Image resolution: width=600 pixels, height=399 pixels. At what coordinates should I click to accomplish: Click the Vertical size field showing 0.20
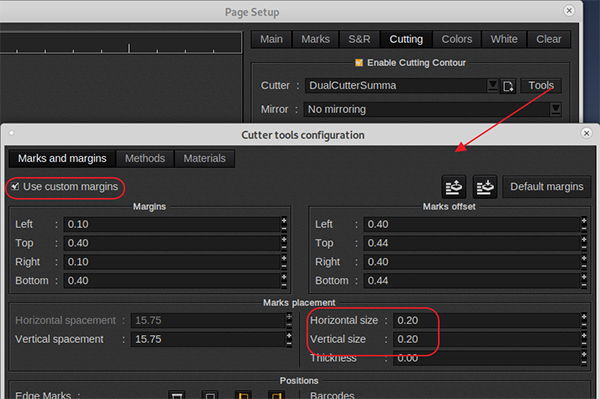[487, 339]
